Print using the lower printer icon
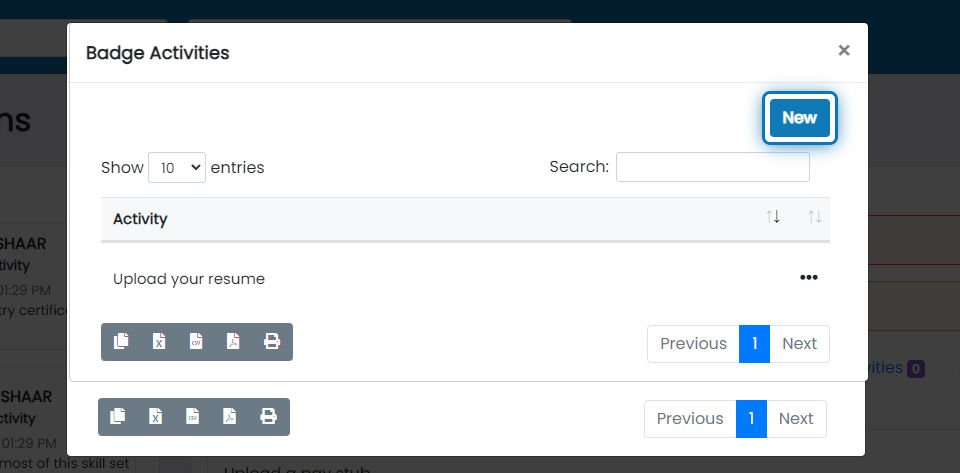Screen dimensions: 960x473 [268, 417]
